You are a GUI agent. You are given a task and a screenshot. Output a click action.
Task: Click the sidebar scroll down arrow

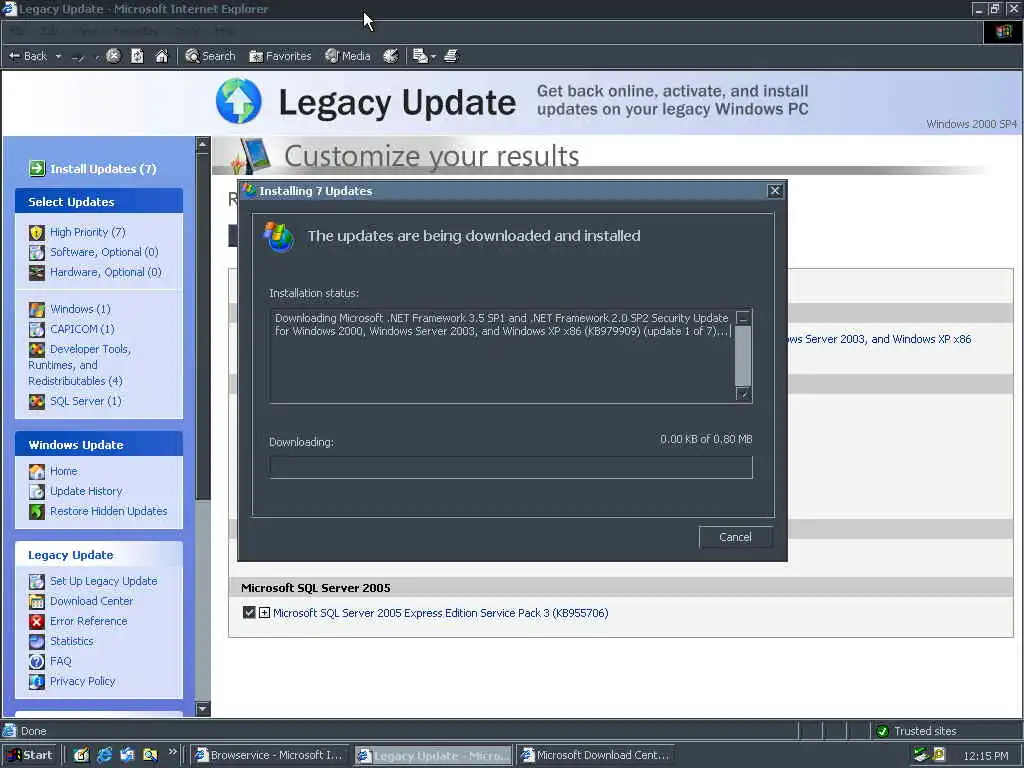202,708
